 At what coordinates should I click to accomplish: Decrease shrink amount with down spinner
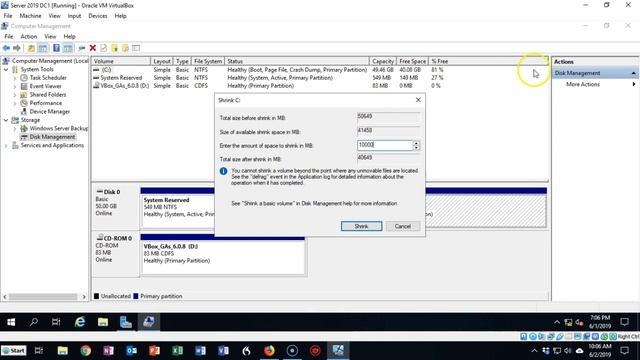[x=416, y=147]
